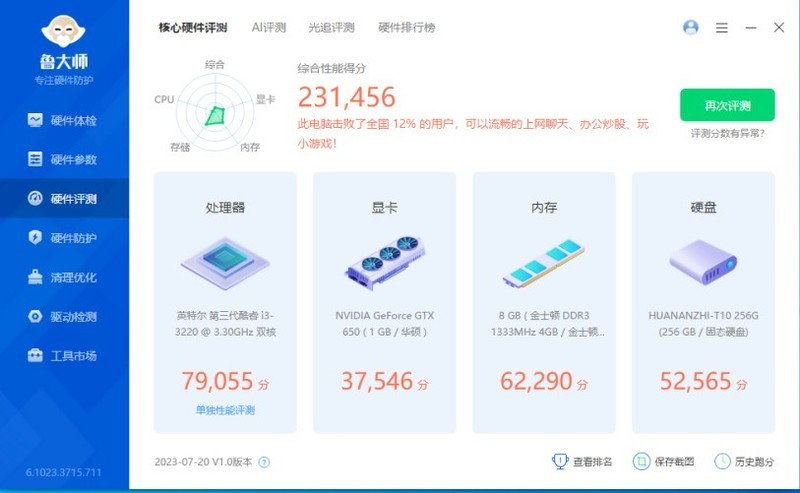Click the 硬盘 card title

click(703, 208)
